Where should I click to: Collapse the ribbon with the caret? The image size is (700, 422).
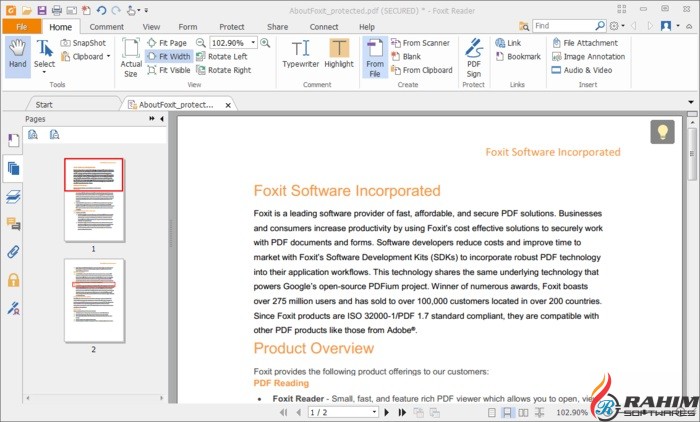coord(690,26)
